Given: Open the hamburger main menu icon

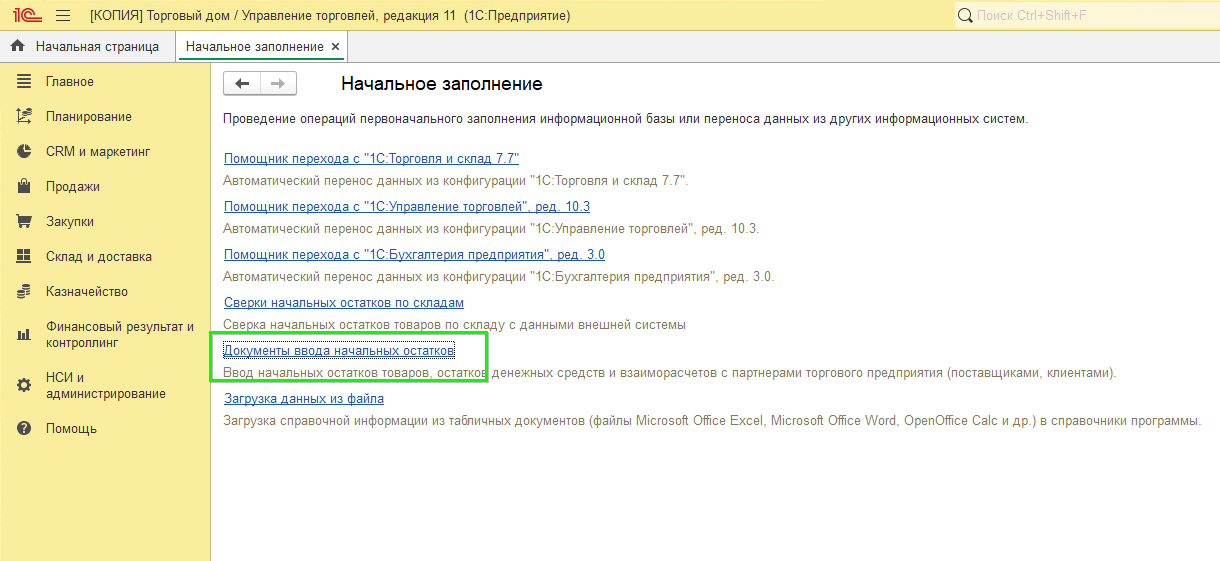Looking at the screenshot, I should tap(63, 15).
